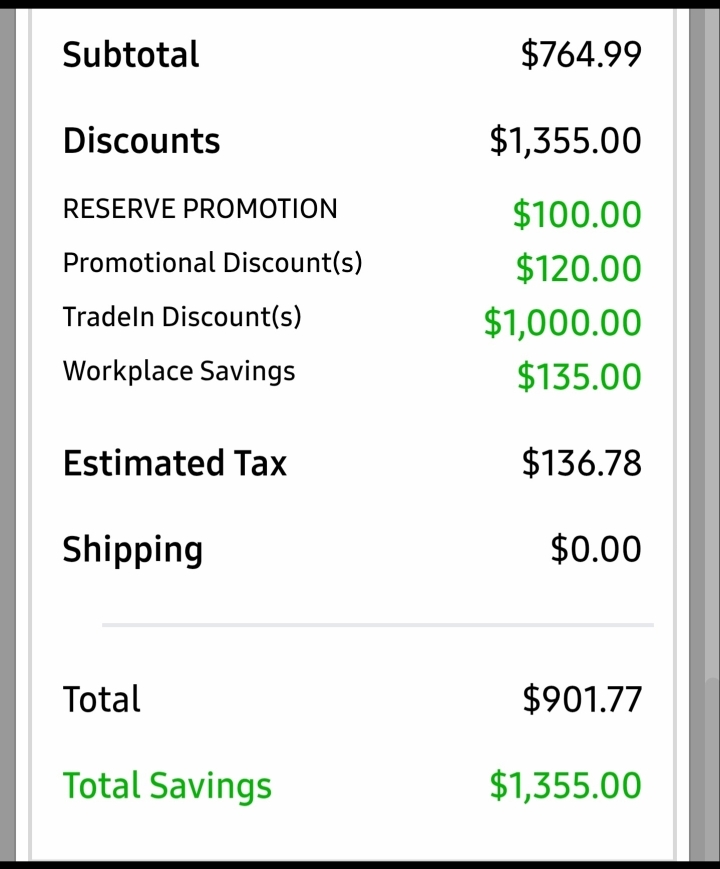Select the RESERVE PROMOTION line
The height and width of the screenshot is (869, 720).
tap(200, 209)
